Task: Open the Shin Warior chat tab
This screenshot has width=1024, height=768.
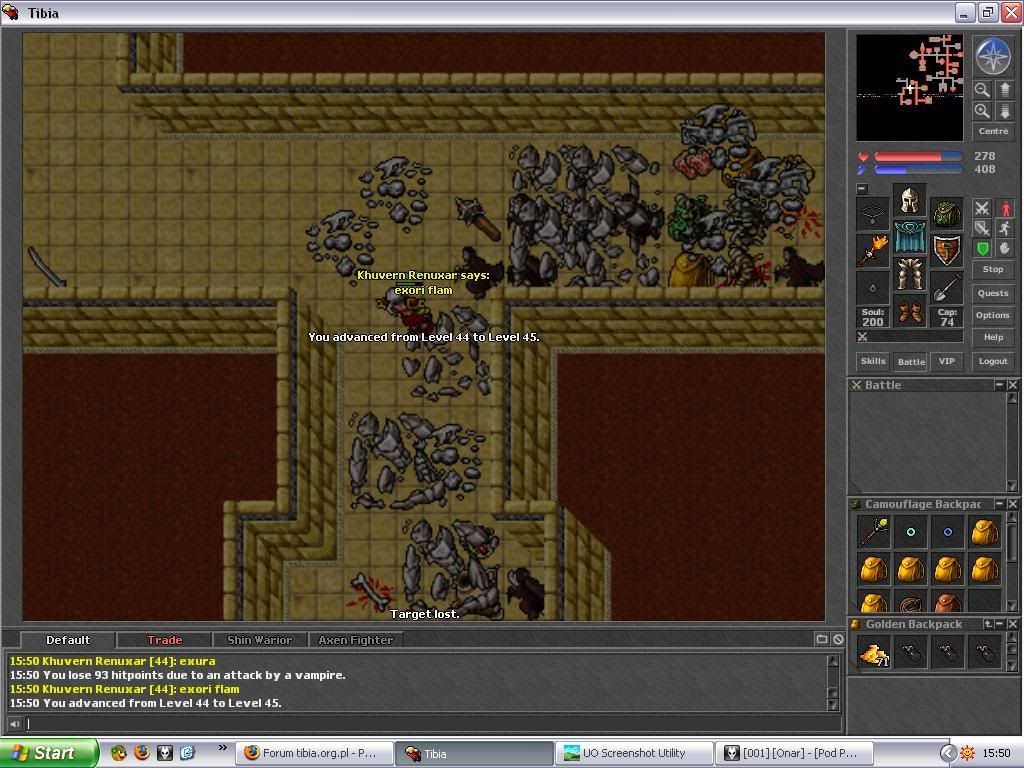Action: pyautogui.click(x=259, y=640)
